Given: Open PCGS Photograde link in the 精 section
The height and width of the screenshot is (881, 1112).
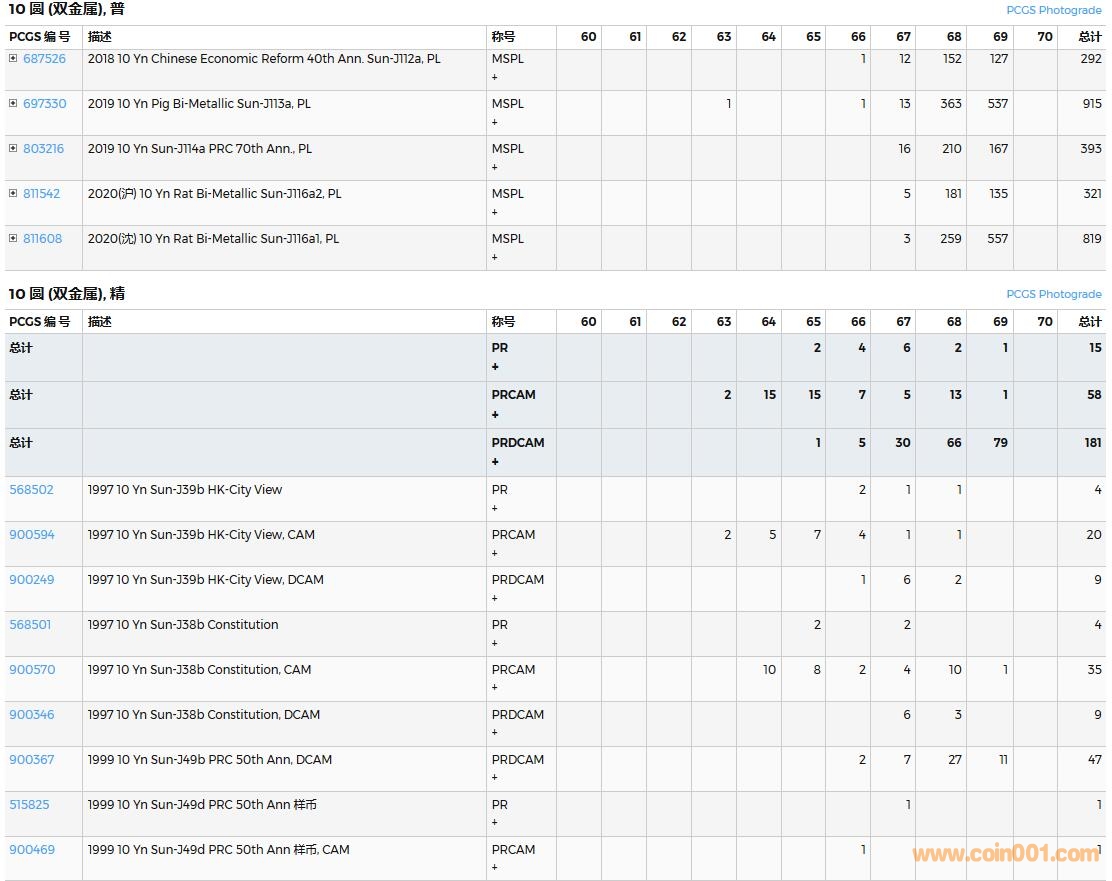Looking at the screenshot, I should [x=1053, y=294].
